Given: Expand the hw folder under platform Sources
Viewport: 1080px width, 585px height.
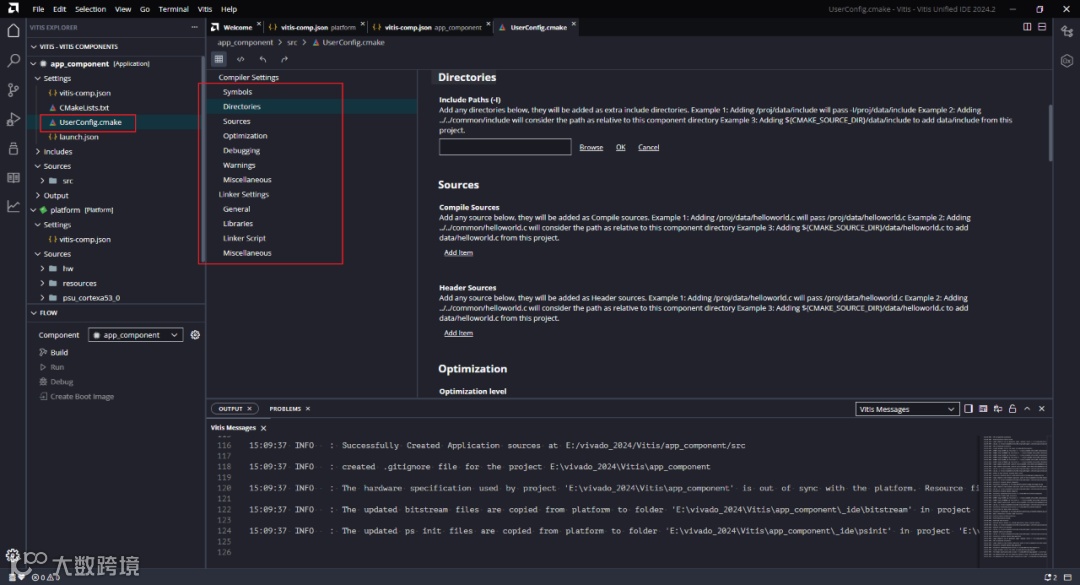Looking at the screenshot, I should pos(43,269).
